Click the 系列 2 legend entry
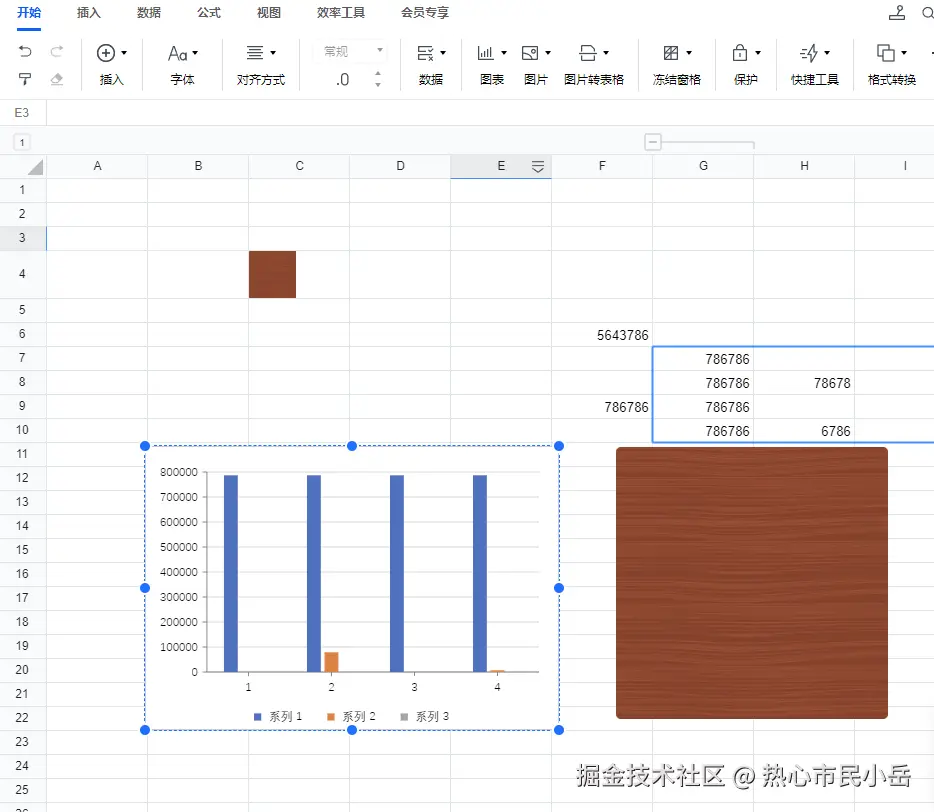 click(x=351, y=717)
